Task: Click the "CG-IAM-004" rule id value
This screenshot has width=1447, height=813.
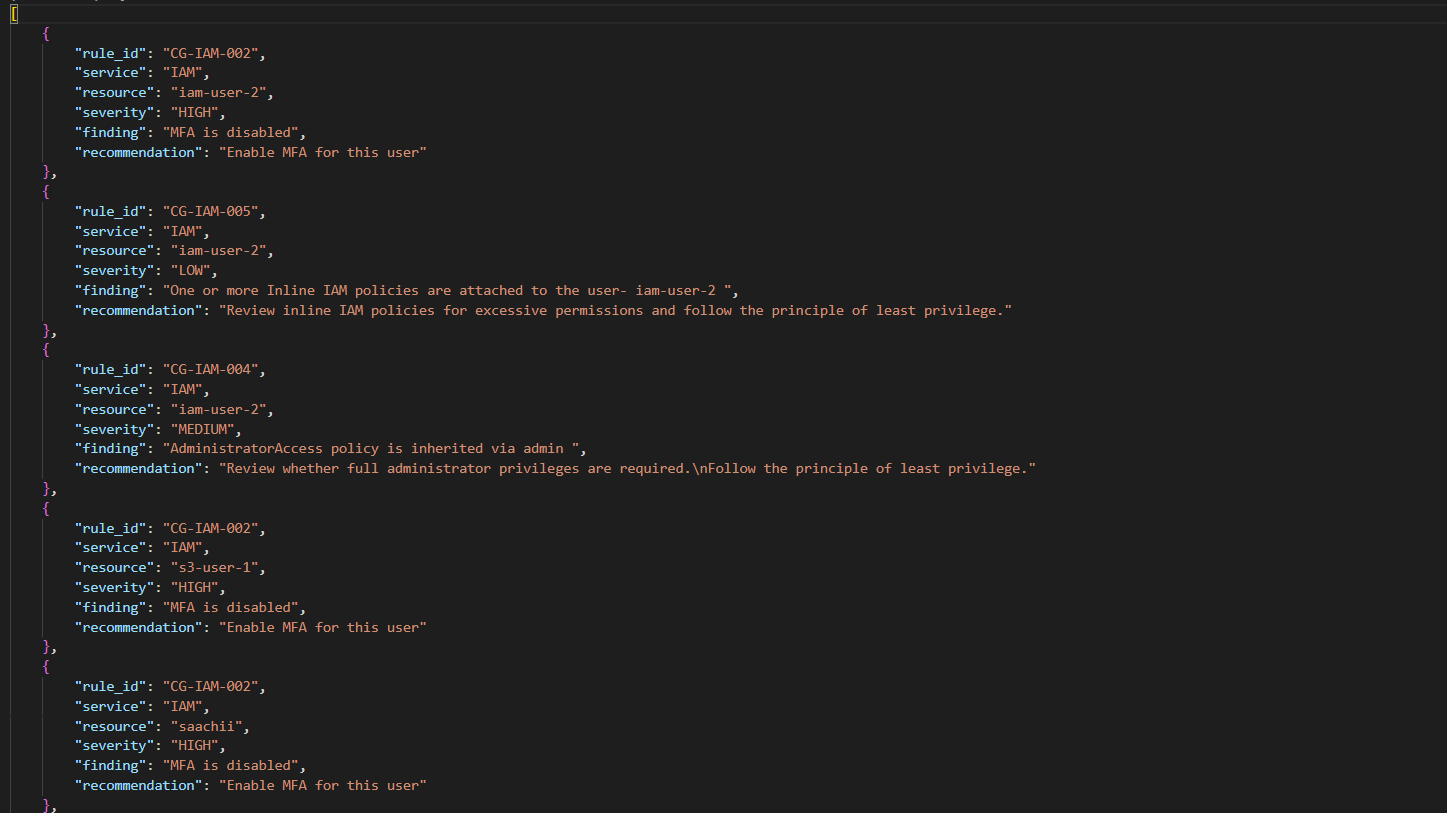Action: point(210,369)
